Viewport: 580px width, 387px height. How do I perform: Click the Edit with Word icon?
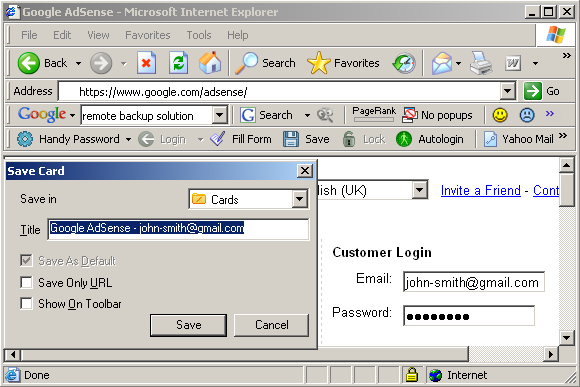point(513,63)
